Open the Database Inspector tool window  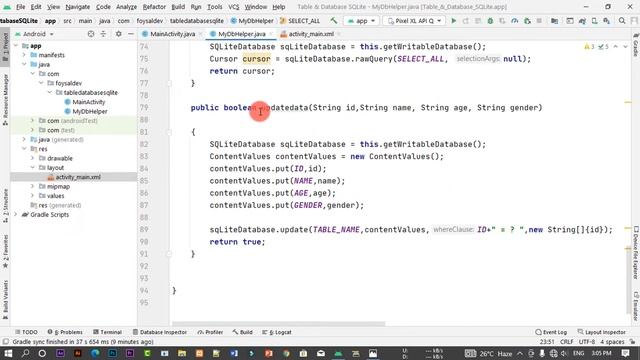160,332
